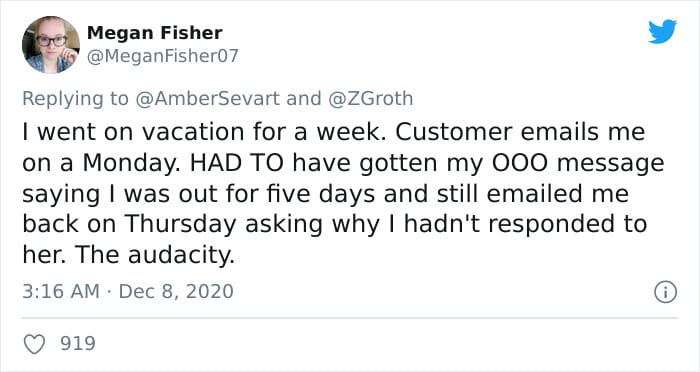
Task: Open Megan Fisher's profile picture
Action: pyautogui.click(x=51, y=45)
